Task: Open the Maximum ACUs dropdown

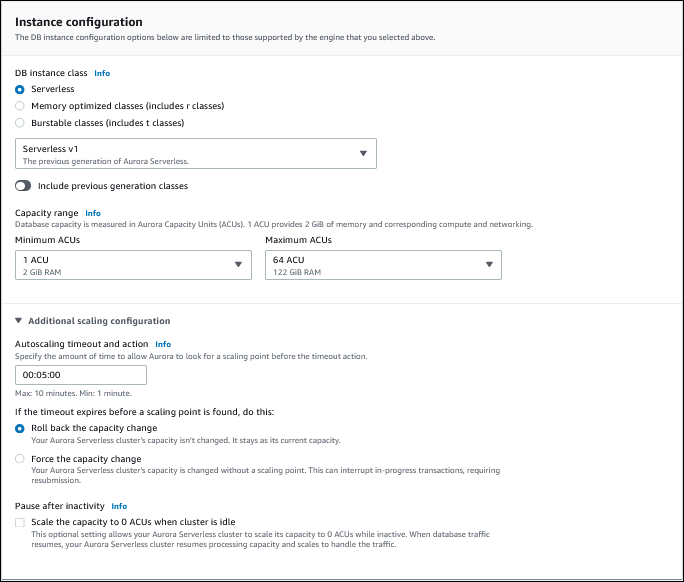Action: pyautogui.click(x=382, y=265)
